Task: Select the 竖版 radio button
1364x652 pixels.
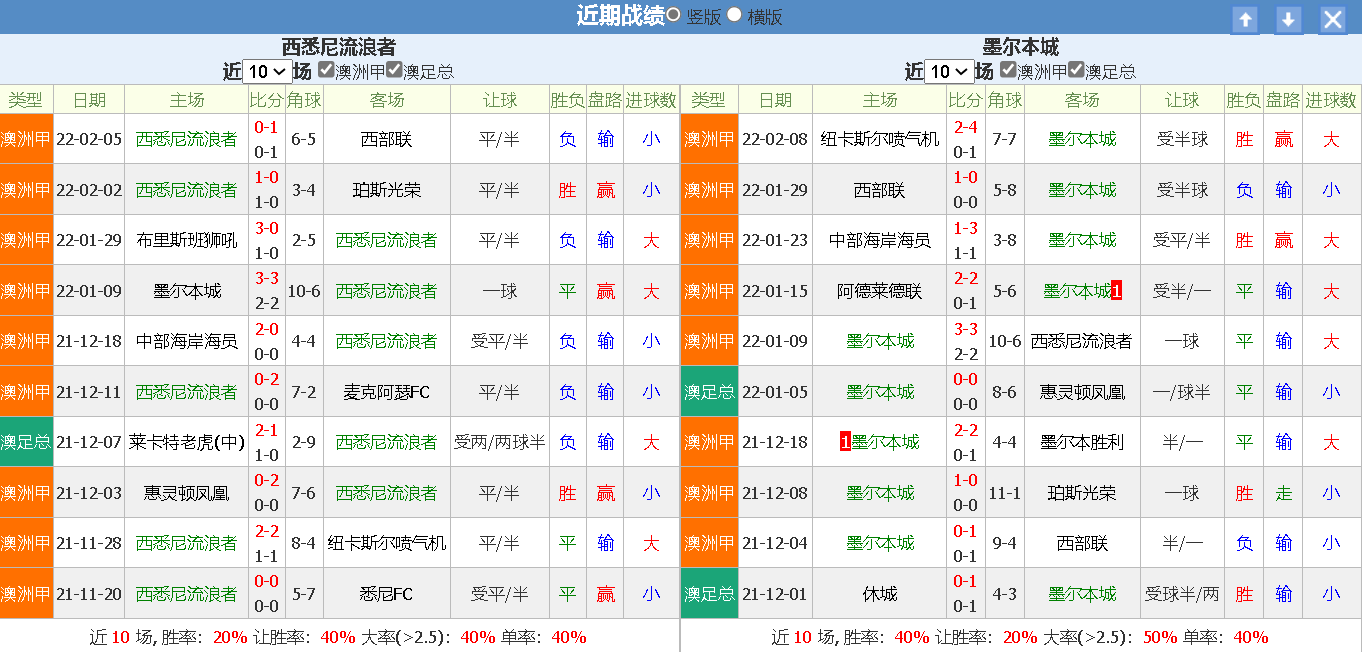Action: tap(674, 15)
